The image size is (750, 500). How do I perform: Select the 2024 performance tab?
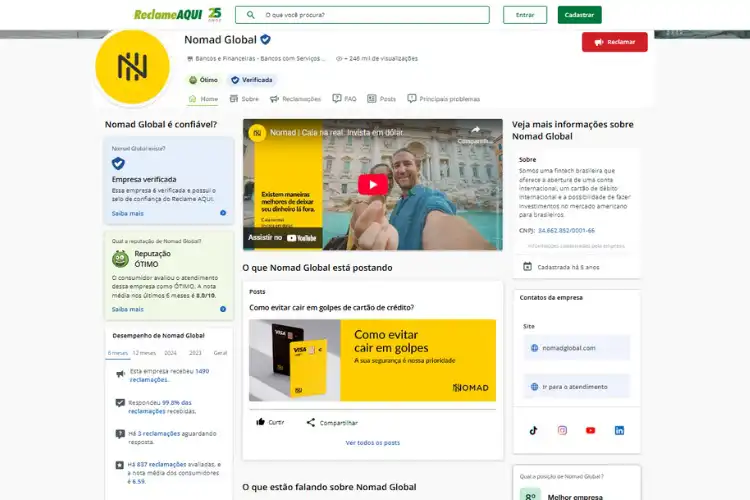click(x=171, y=353)
